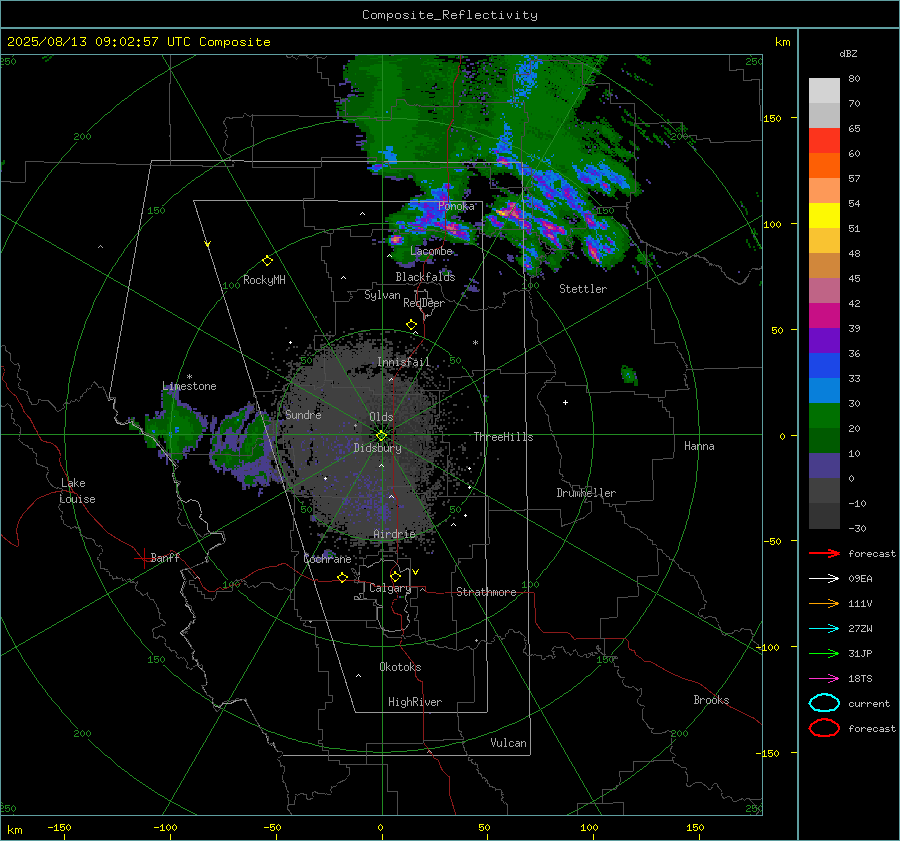900x841 pixels.
Task: Click the Okotoks town label
Action: (400, 667)
